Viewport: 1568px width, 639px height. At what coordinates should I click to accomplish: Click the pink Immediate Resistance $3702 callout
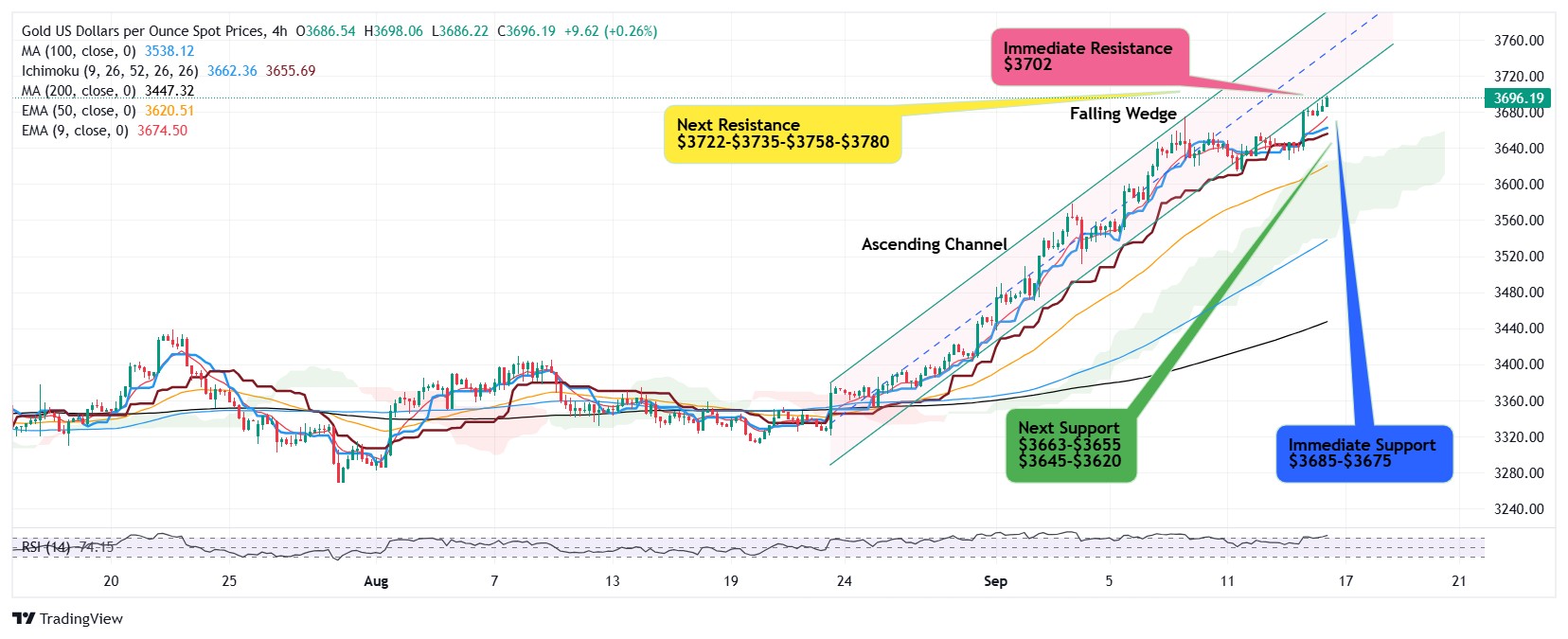pos(1088,56)
